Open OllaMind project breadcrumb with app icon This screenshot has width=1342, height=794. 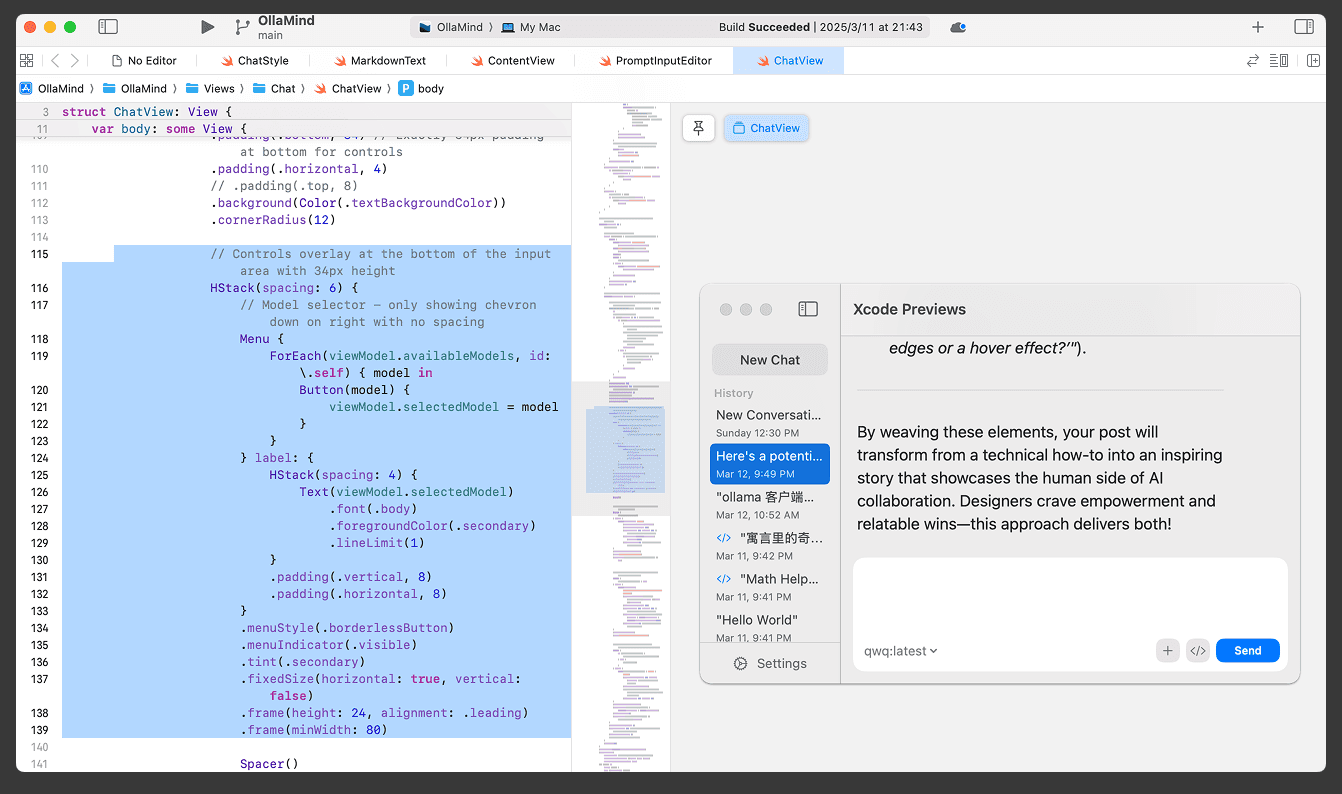[51, 88]
